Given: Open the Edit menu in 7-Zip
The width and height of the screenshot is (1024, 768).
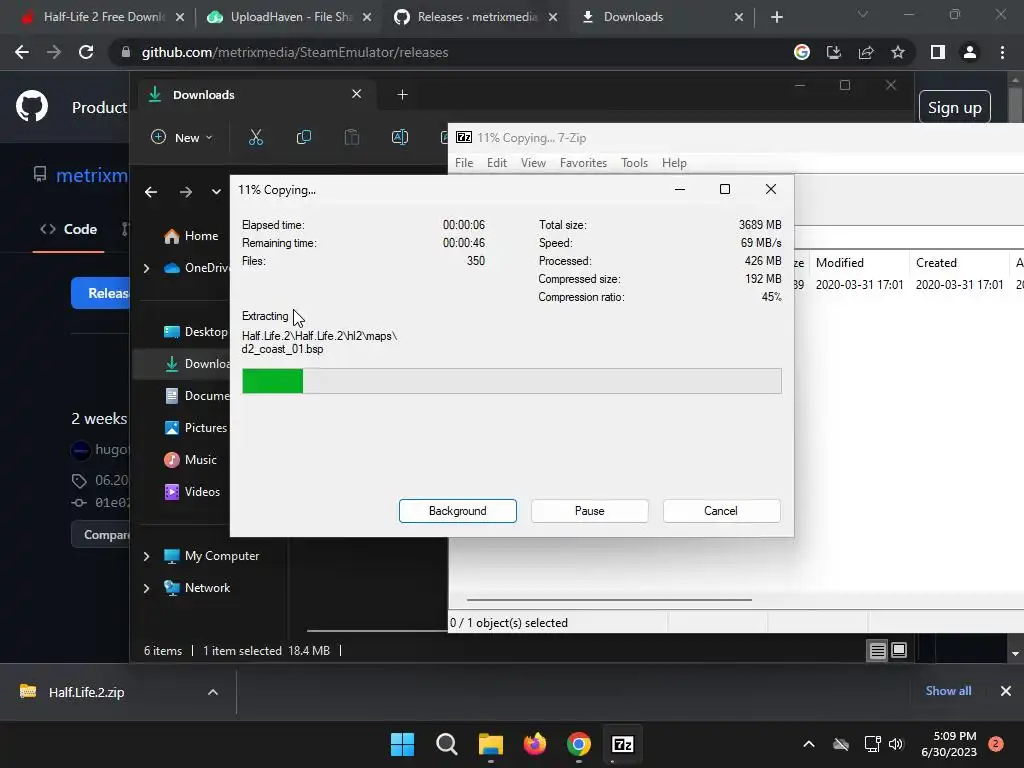Looking at the screenshot, I should [x=496, y=163].
